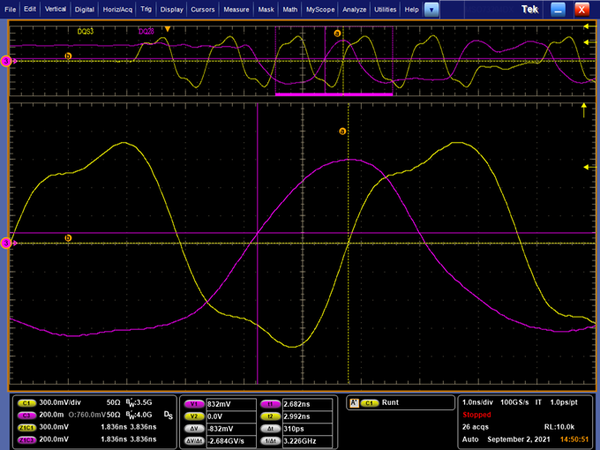Open the Horiz/Acq menu

[117, 9]
